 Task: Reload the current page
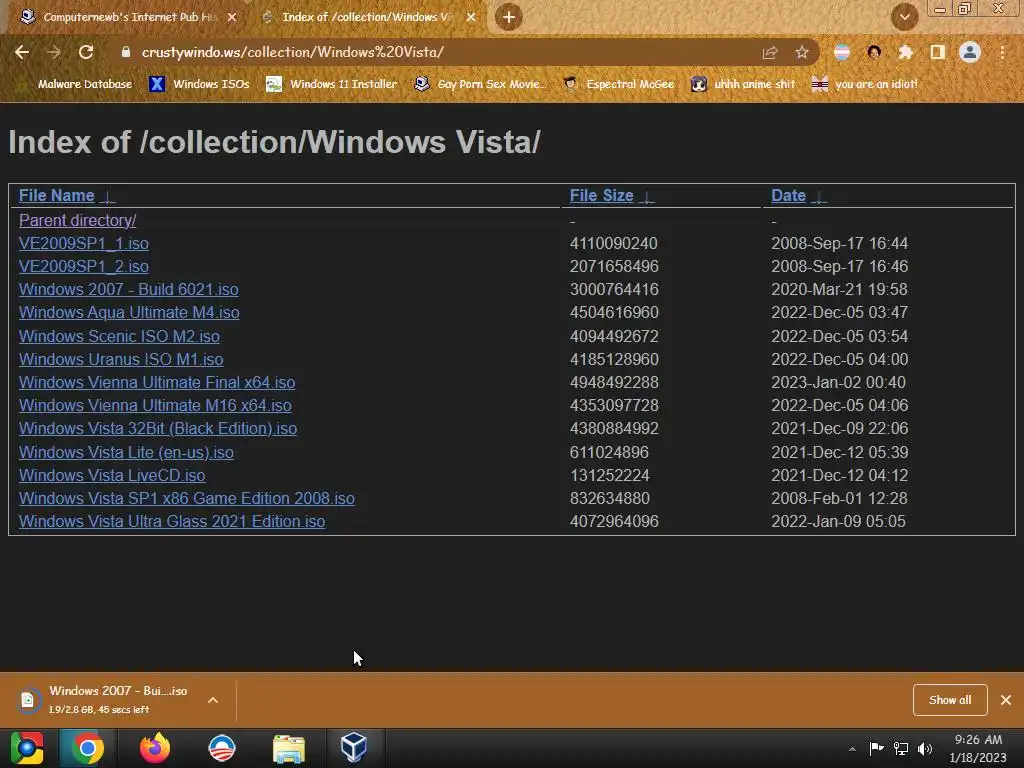tap(86, 52)
